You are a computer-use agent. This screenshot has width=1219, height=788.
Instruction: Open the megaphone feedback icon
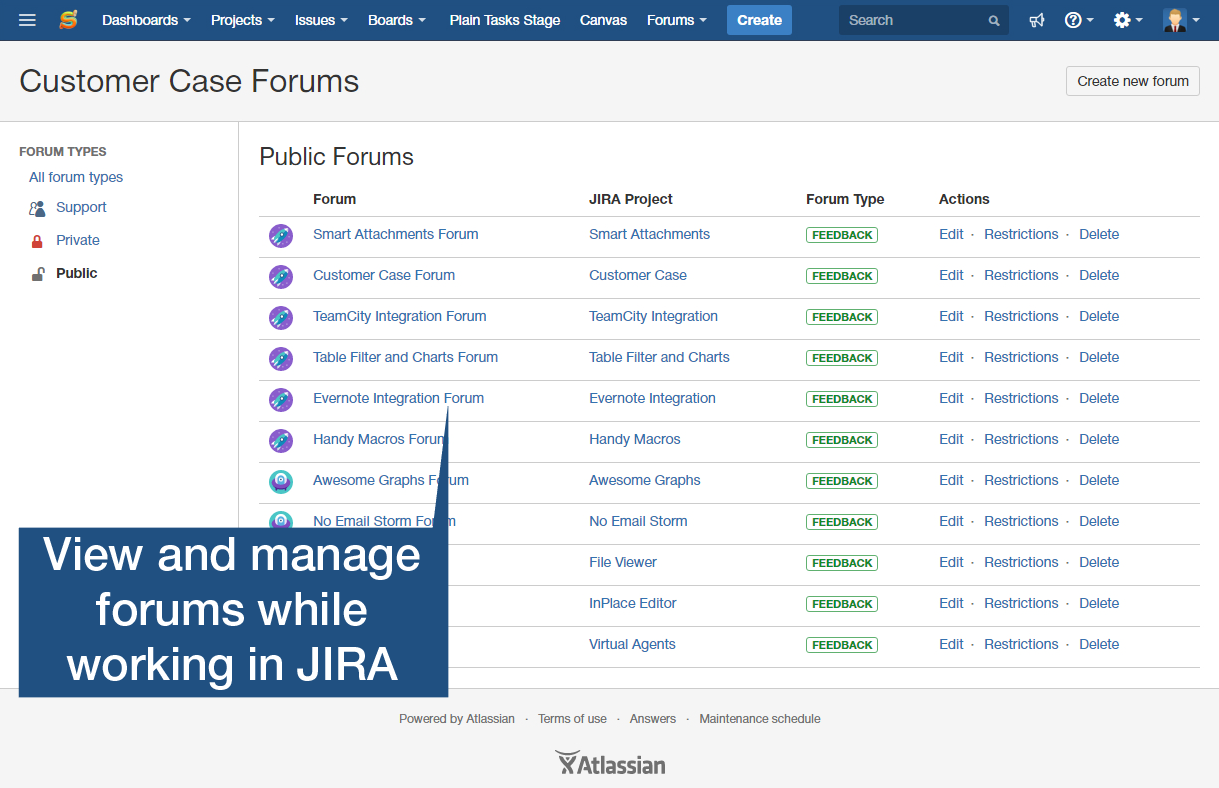(1037, 20)
